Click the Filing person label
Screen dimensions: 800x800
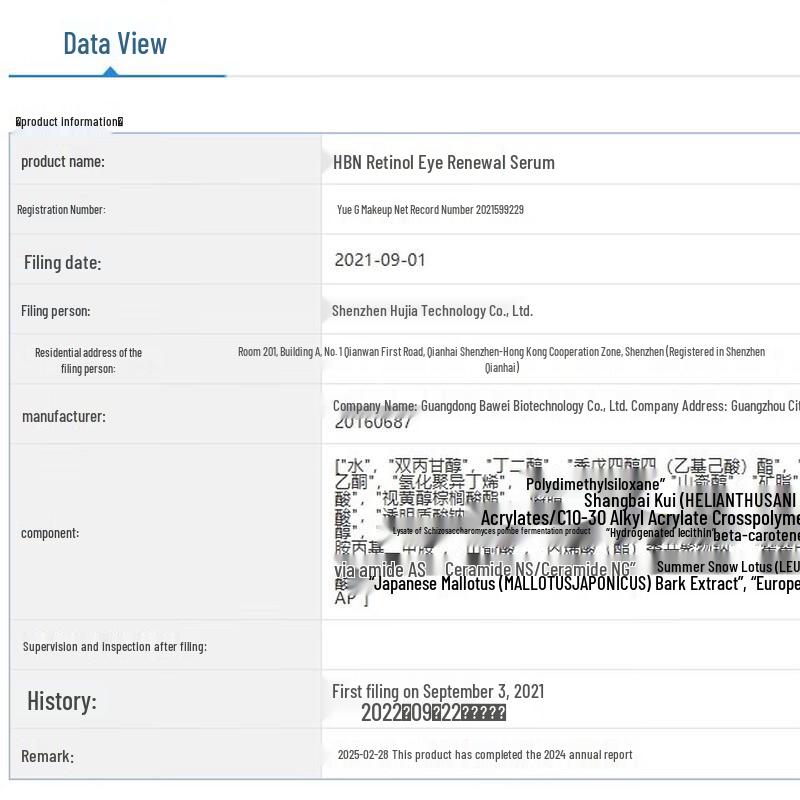pyautogui.click(x=55, y=311)
